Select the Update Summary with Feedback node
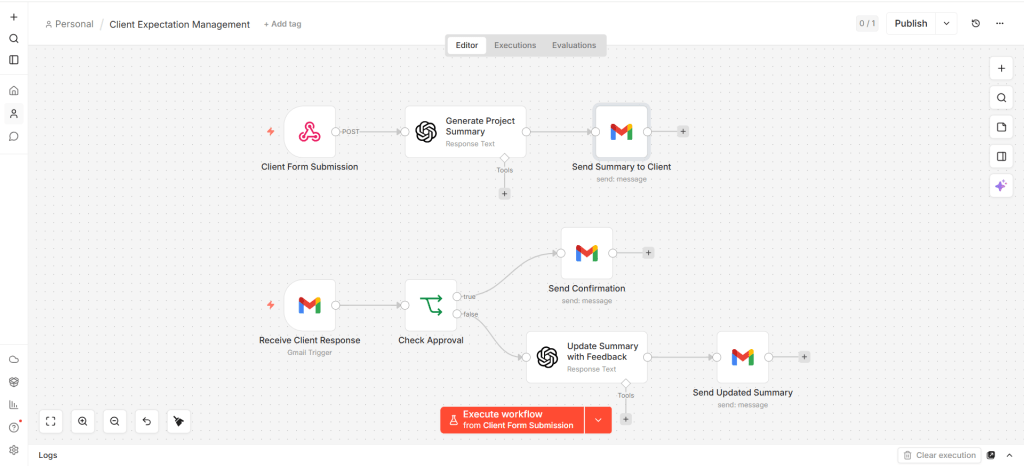This screenshot has width=1024, height=466. pyautogui.click(x=586, y=357)
